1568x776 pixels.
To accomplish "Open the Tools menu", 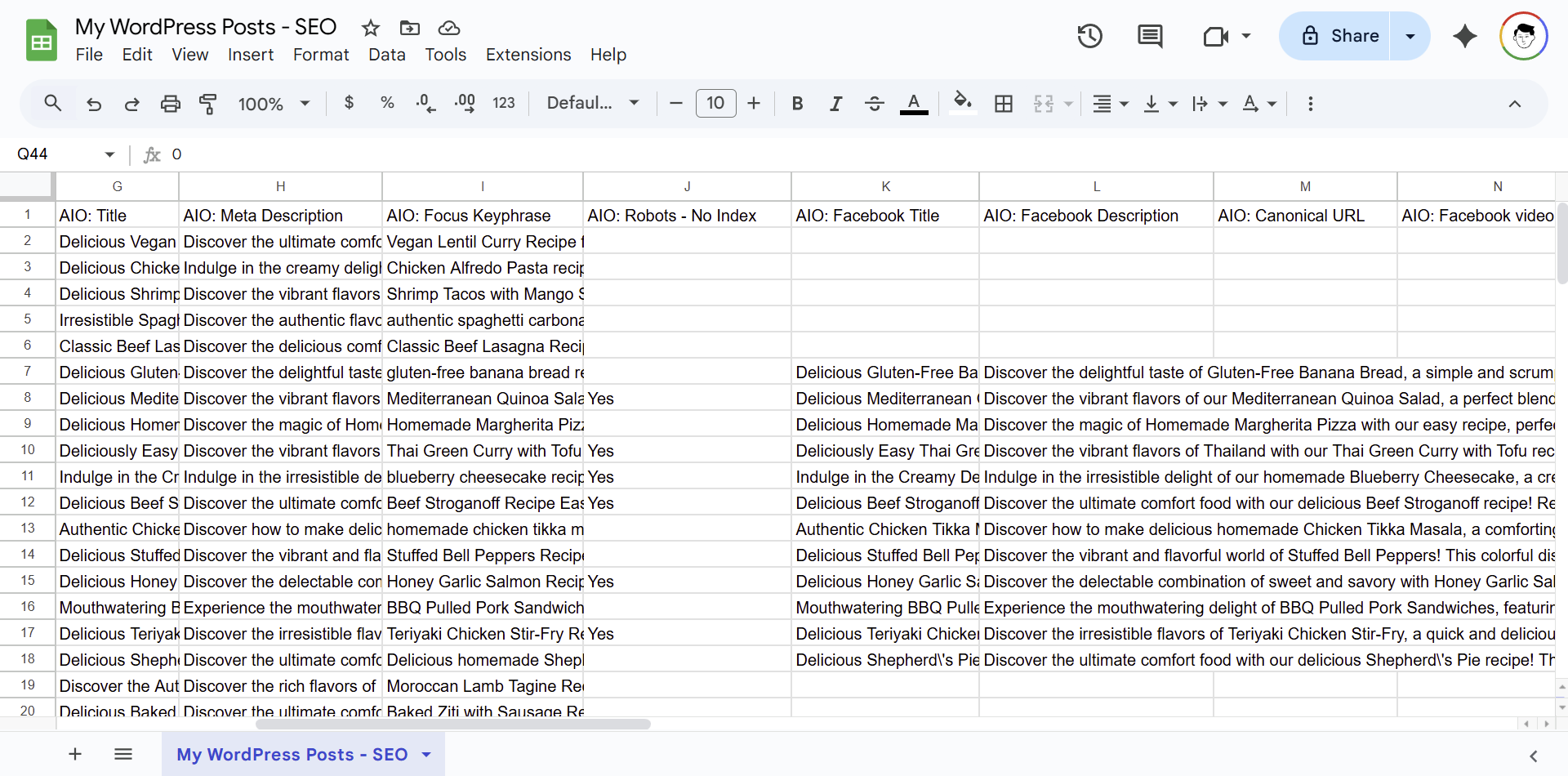I will tap(445, 55).
